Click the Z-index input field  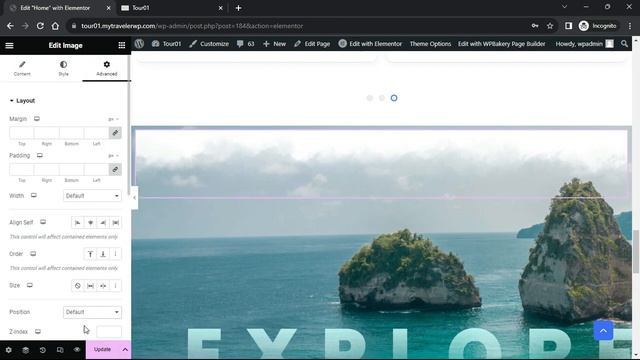109,331
